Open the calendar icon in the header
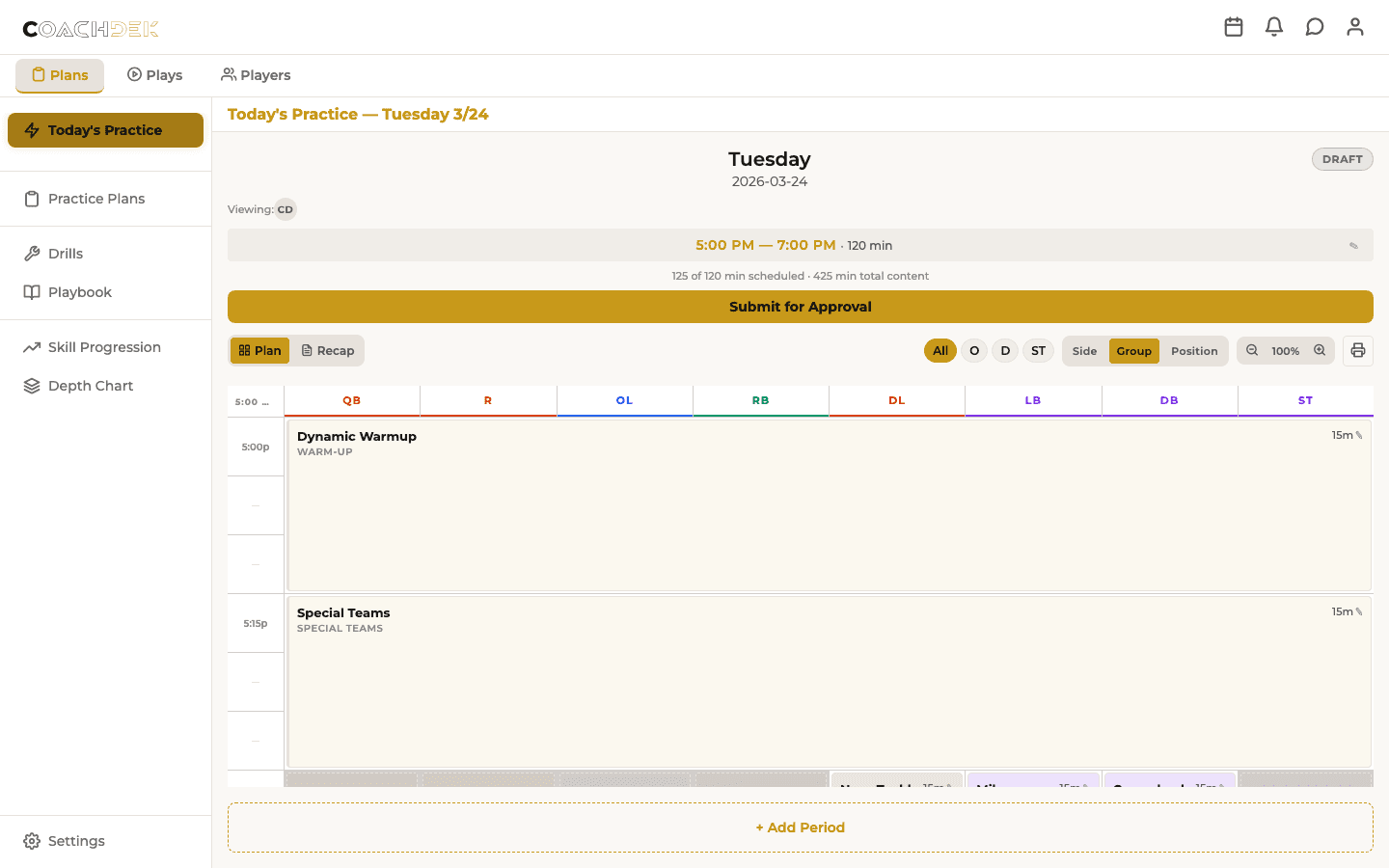This screenshot has width=1389, height=868. point(1234,27)
